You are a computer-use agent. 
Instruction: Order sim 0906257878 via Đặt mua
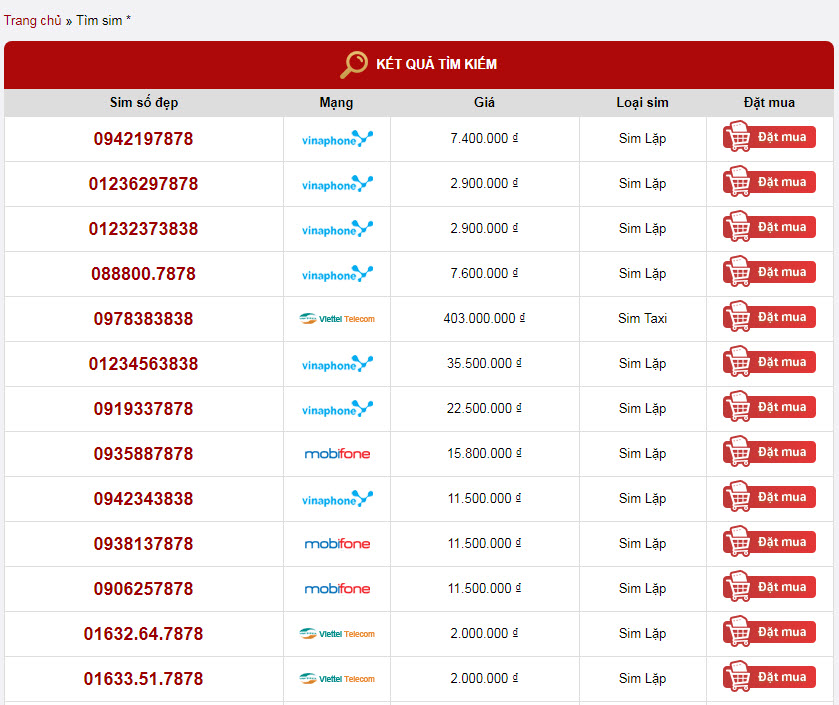769,586
